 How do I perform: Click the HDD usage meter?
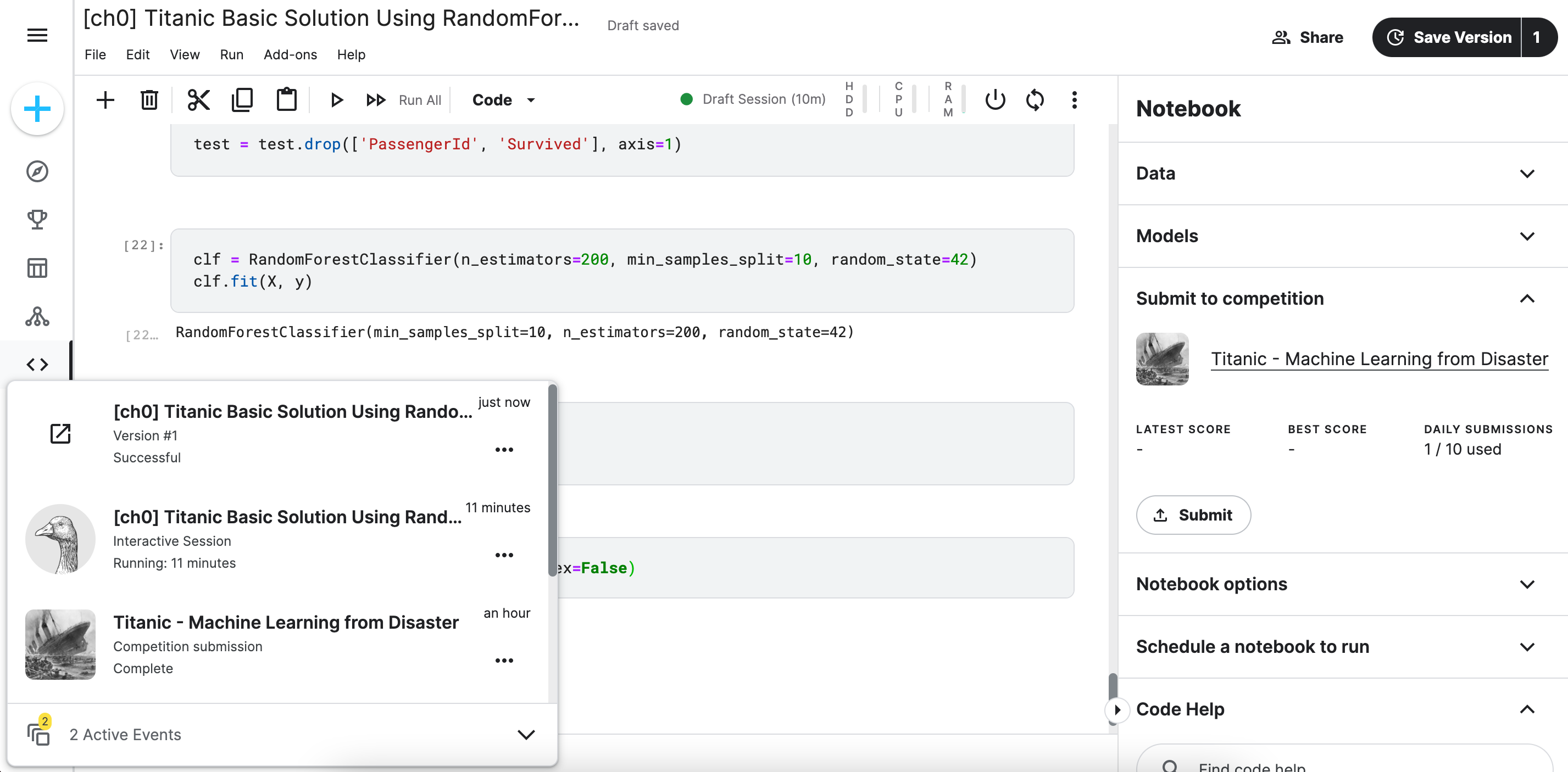855,99
